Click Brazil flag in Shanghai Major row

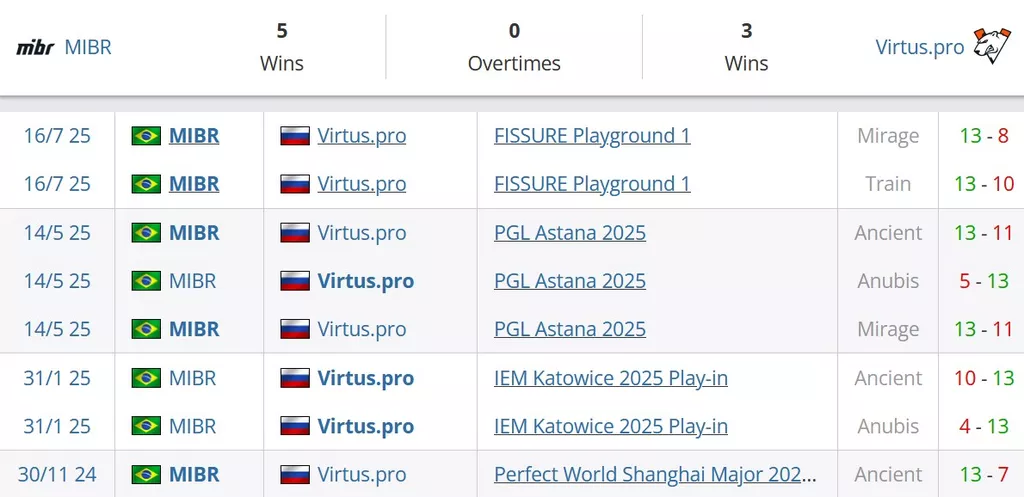click(146, 475)
